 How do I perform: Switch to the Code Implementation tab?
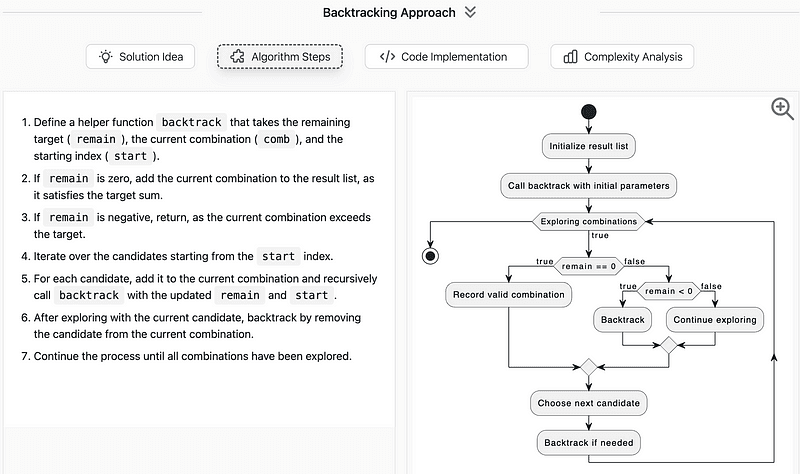[446, 57]
